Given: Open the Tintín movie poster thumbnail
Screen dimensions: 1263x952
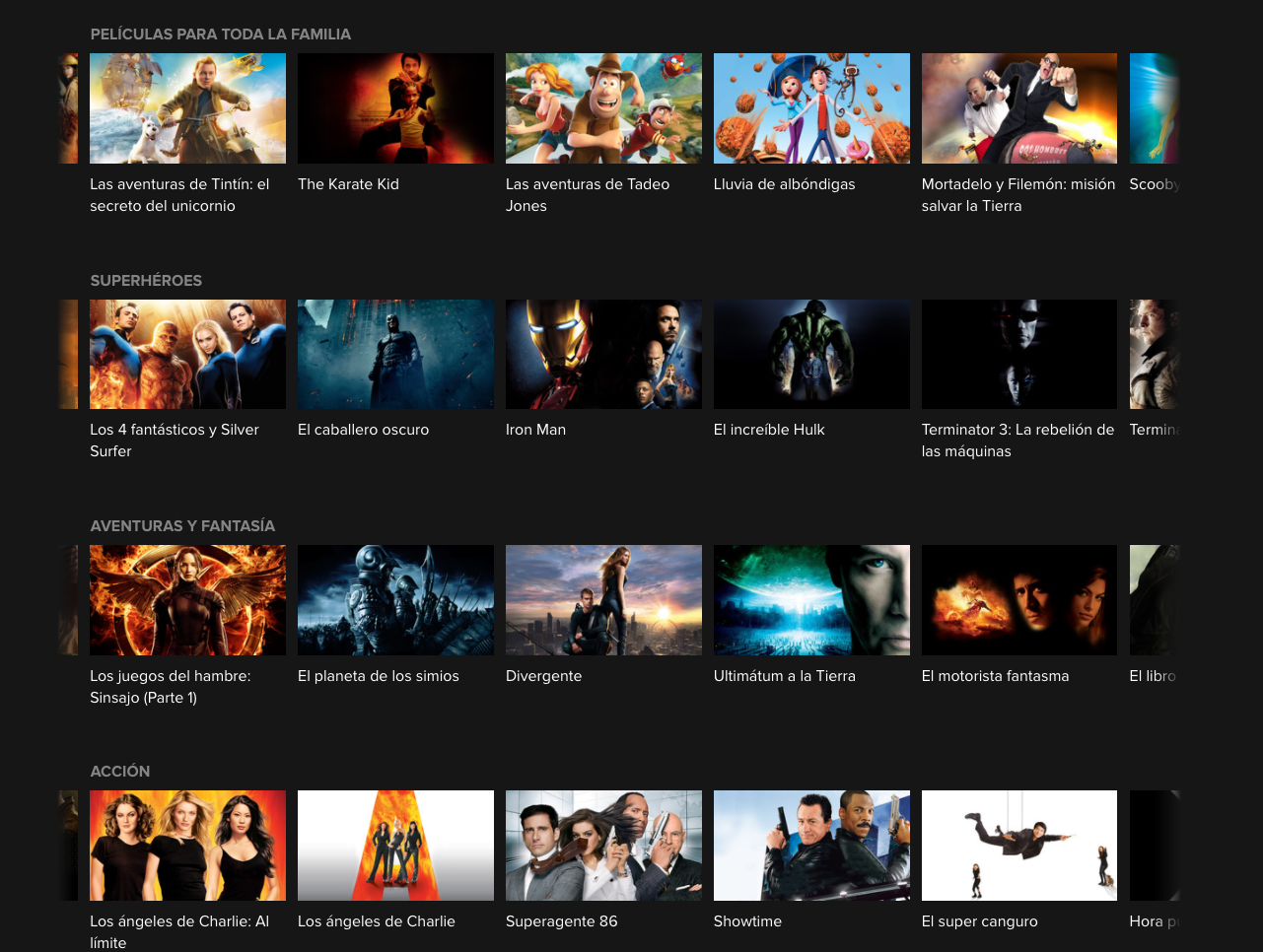Looking at the screenshot, I should (187, 108).
